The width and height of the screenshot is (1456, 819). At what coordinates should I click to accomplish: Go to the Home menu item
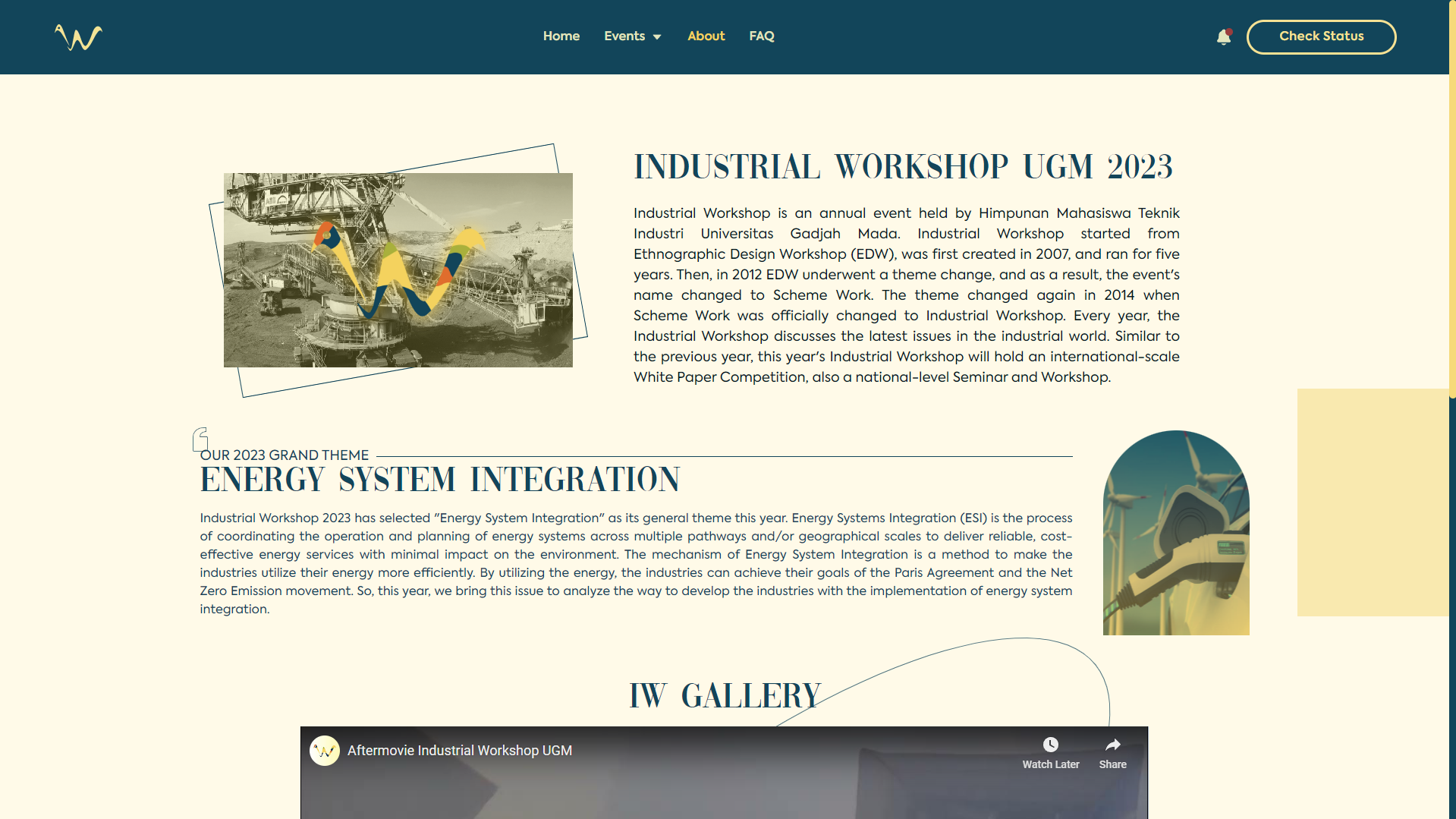pos(561,36)
